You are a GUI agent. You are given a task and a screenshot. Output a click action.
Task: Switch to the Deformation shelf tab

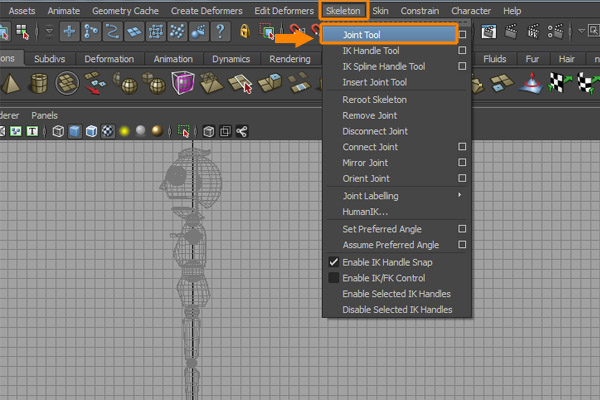pos(109,58)
